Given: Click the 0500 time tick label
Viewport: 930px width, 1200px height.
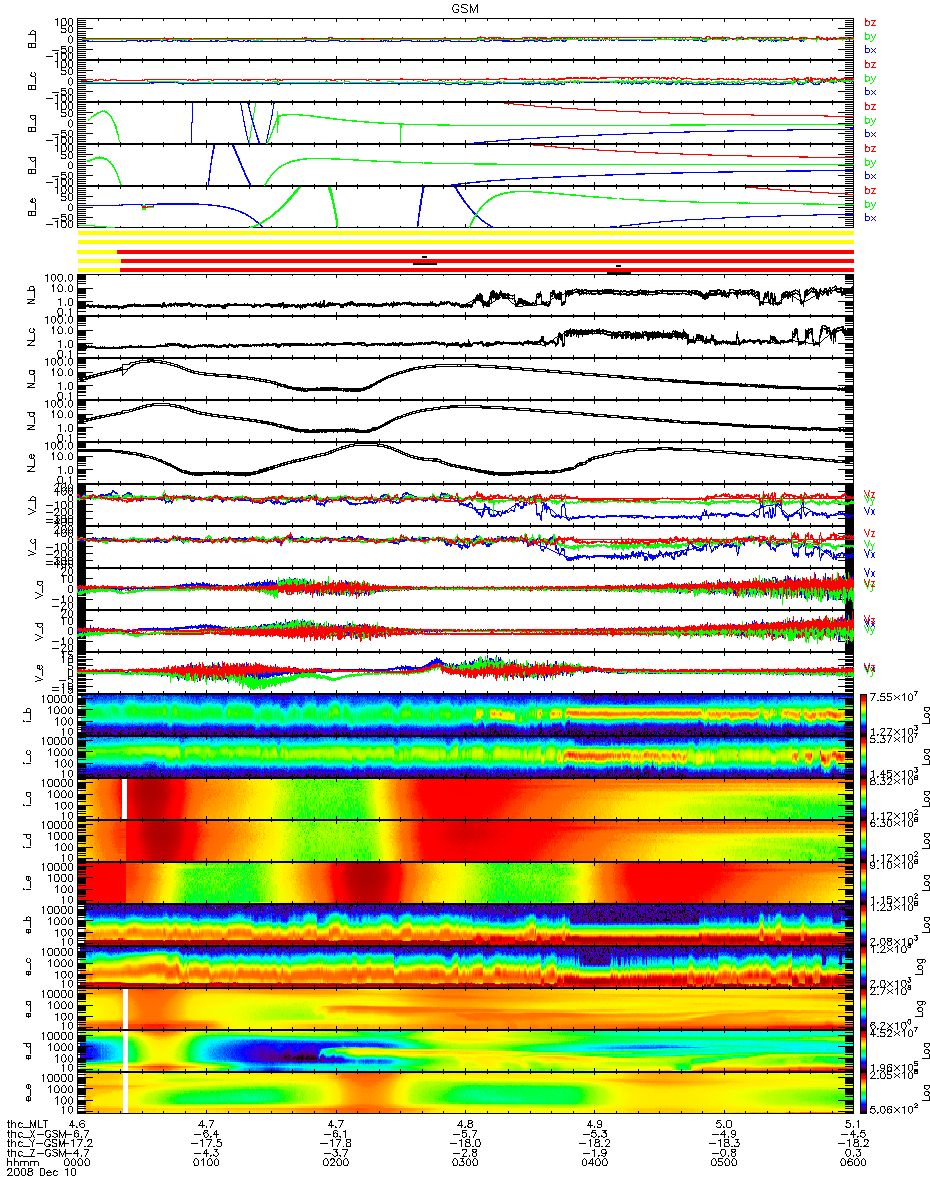Looking at the screenshot, I should point(723,1163).
